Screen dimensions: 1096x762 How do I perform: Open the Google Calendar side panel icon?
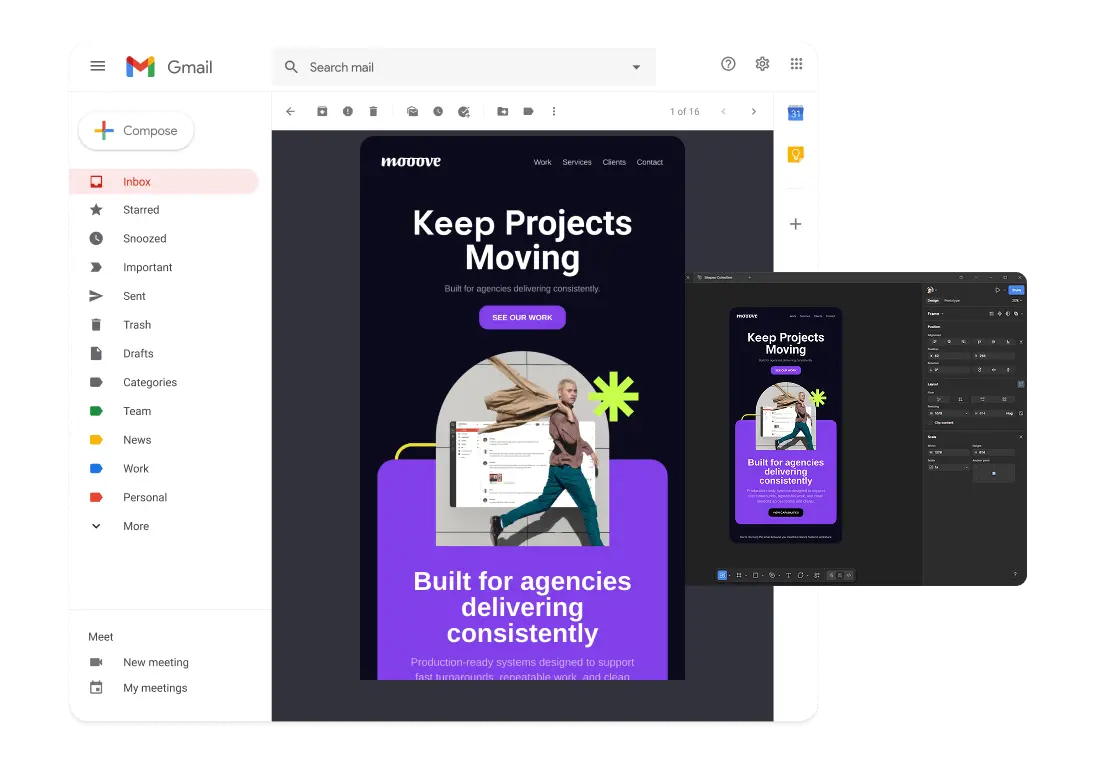coord(795,113)
